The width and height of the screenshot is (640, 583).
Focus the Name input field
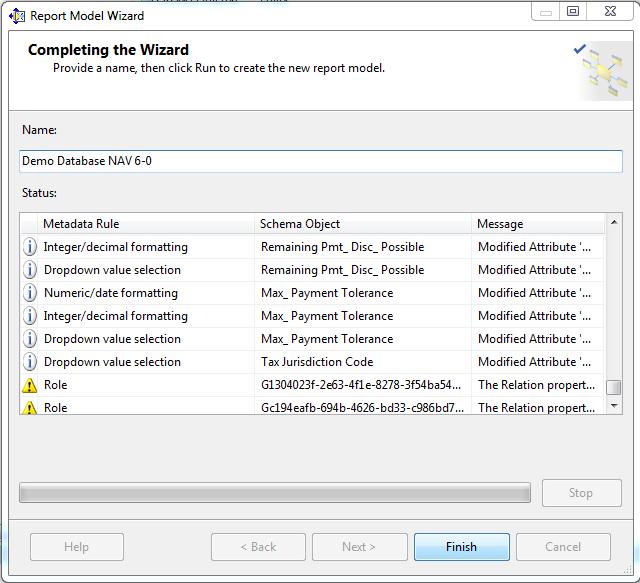[x=321, y=161]
